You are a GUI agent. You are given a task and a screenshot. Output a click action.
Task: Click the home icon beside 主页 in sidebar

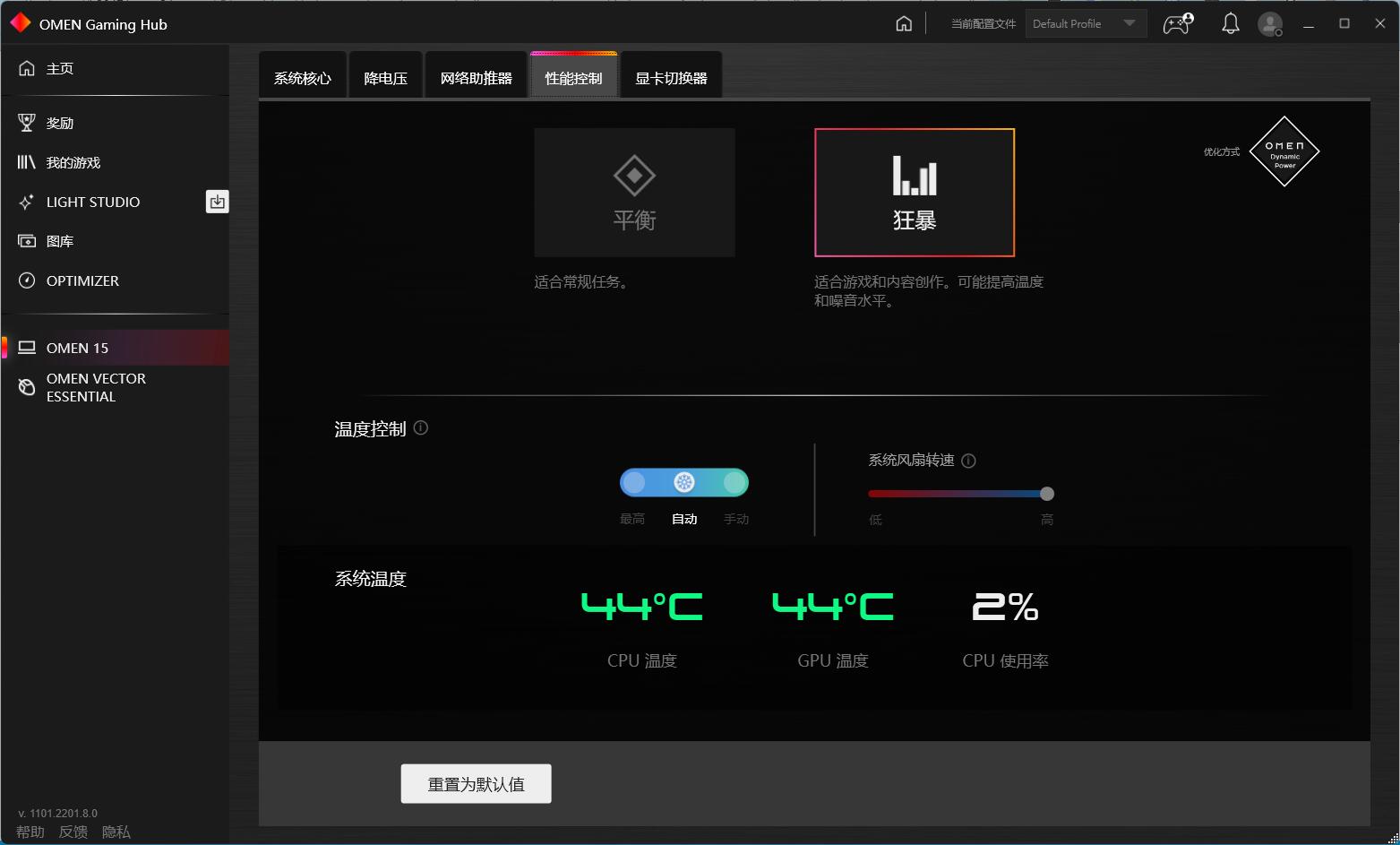[x=27, y=68]
